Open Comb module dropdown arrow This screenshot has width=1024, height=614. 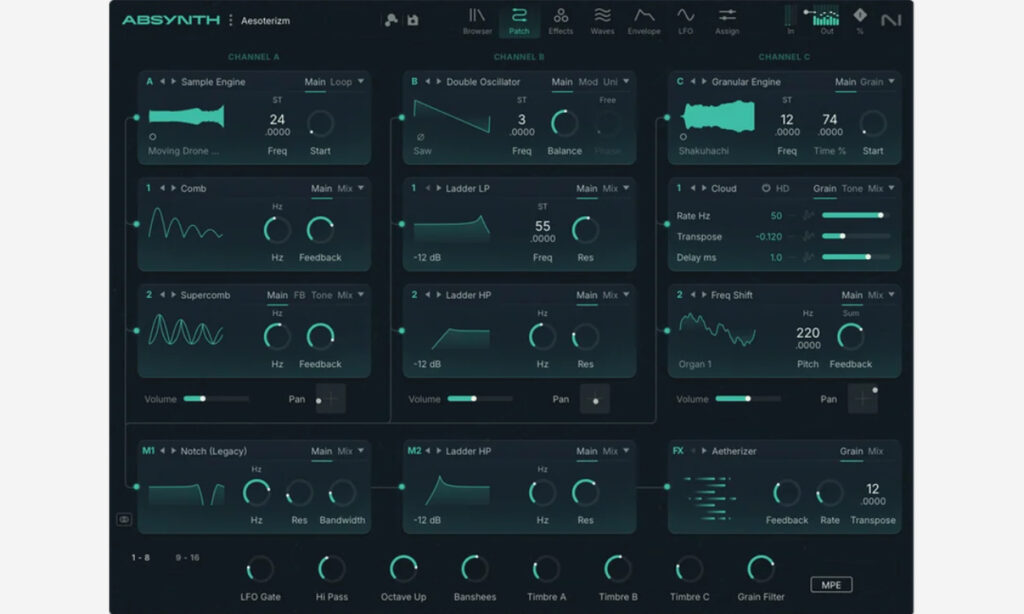coord(360,188)
